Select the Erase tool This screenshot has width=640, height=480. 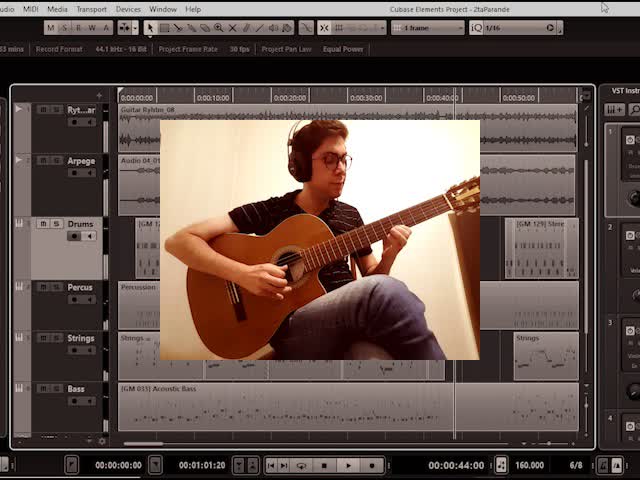tap(205, 28)
